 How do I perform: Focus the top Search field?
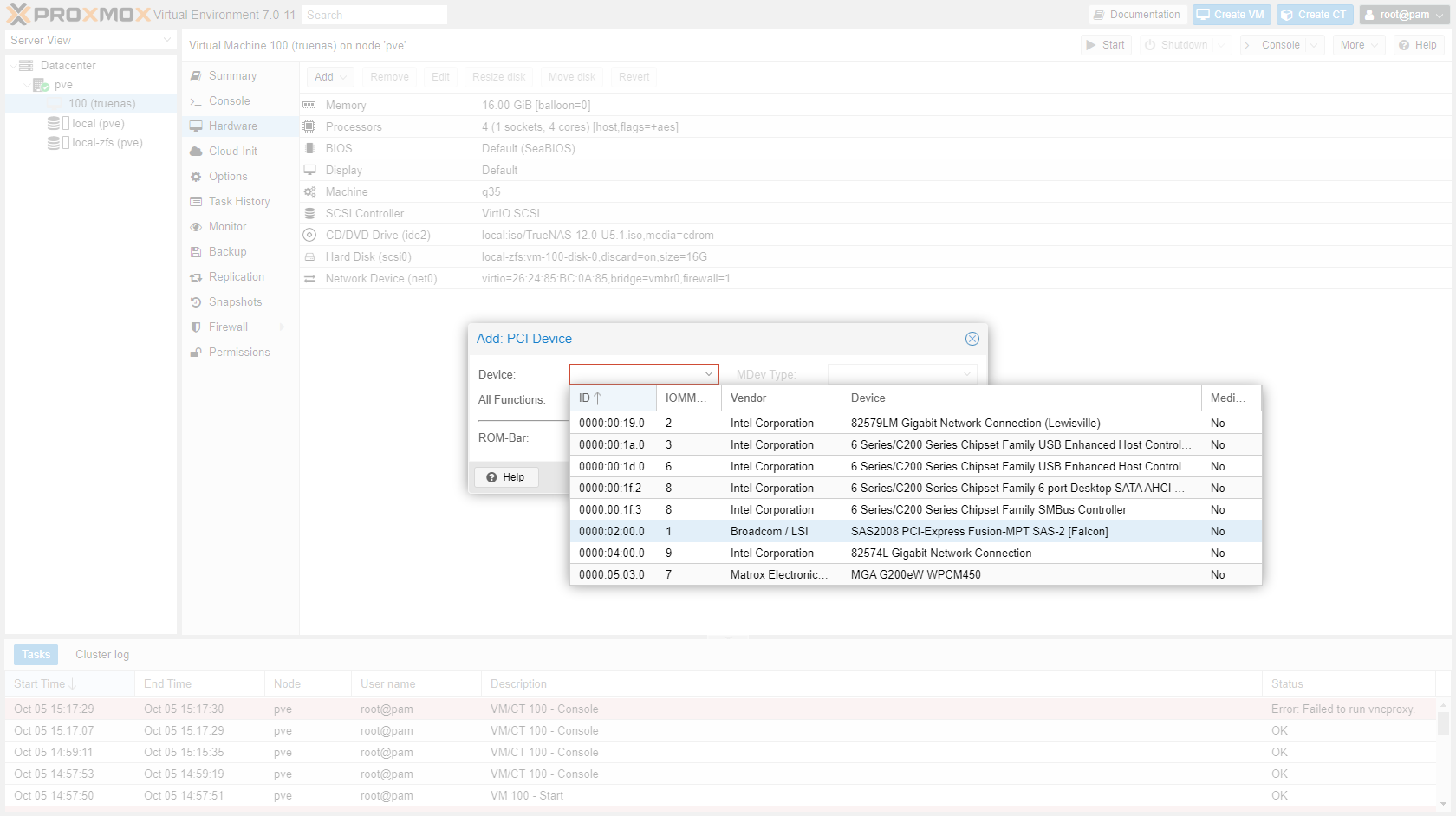tap(374, 15)
